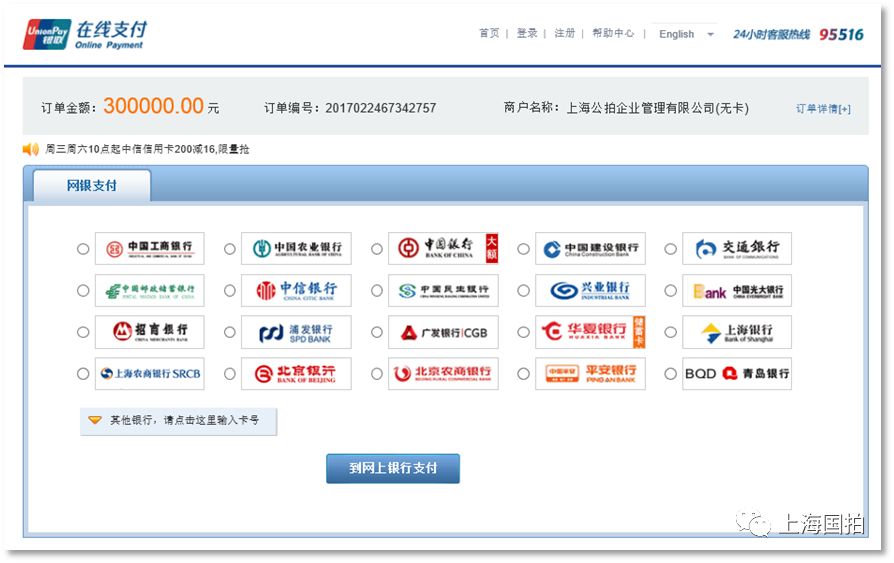Image resolution: width=894 pixels, height=563 pixels.
Task: Click the 兴业银行 Industrial Bank logo
Action: coord(590,291)
